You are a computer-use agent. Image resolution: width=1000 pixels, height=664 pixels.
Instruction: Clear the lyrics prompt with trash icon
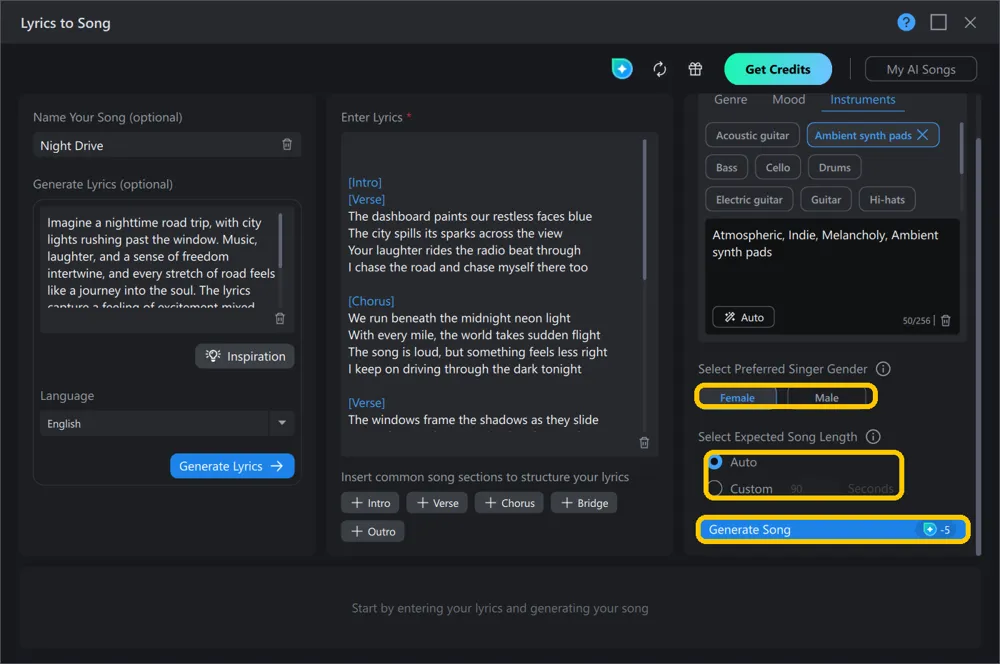click(279, 318)
